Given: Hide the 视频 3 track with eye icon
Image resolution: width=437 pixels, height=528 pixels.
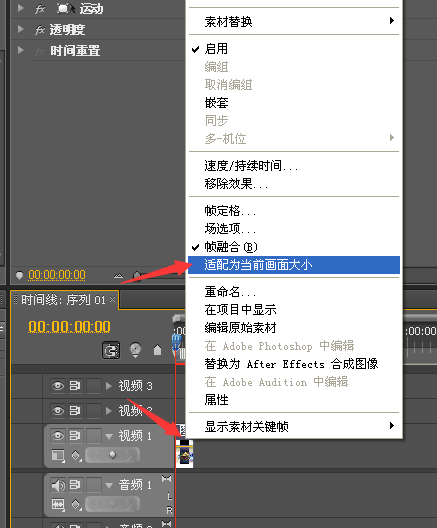Looking at the screenshot, I should [58, 386].
